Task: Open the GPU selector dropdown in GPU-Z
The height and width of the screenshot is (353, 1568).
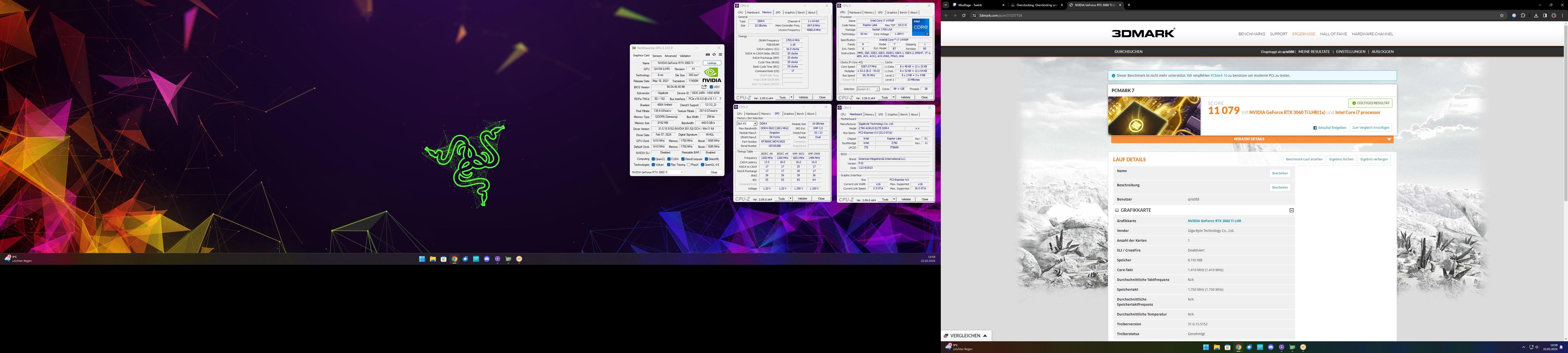Action: pos(657,172)
